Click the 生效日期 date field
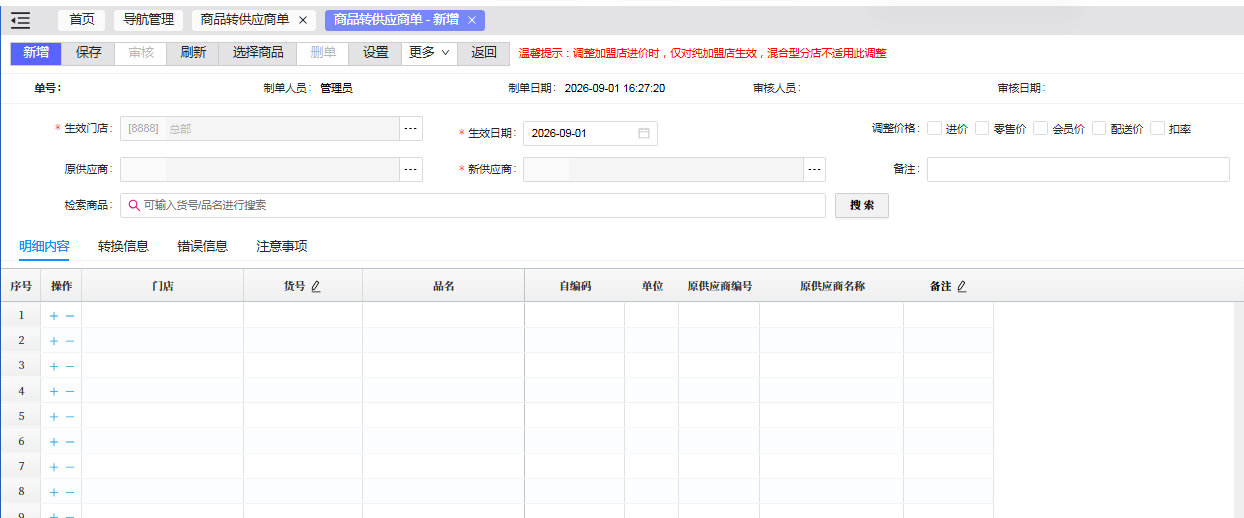This screenshot has width=1244, height=518. pos(590,133)
